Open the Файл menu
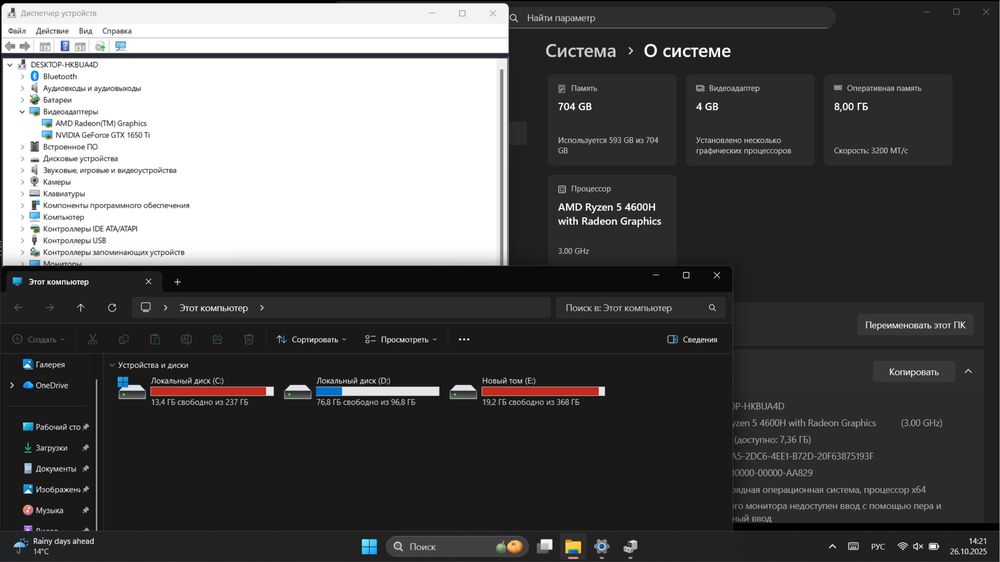The image size is (1000, 562). (17, 31)
